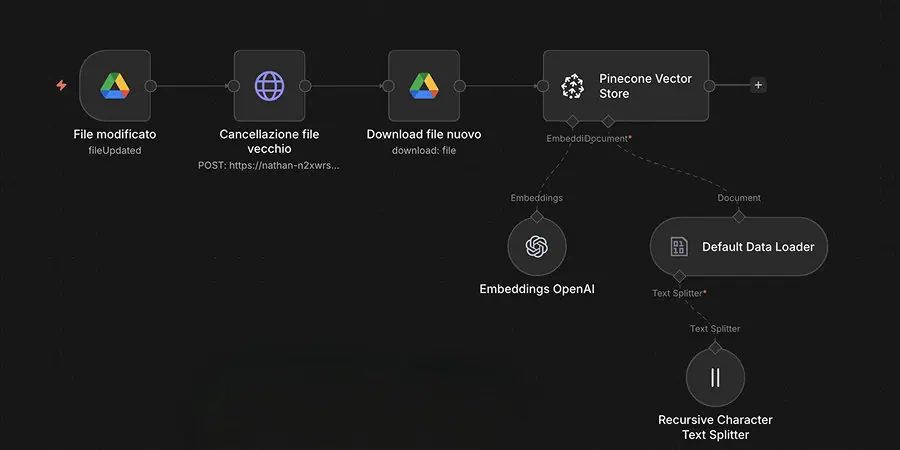
Task: Open the Recursive Character Text Splitter node
Action: (715, 377)
